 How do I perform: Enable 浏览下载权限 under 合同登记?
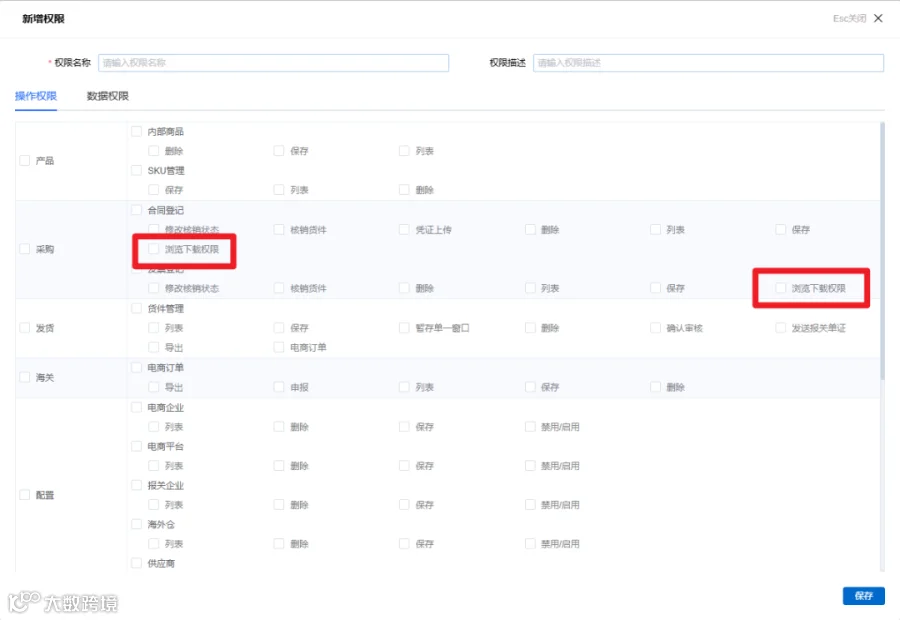point(154,249)
